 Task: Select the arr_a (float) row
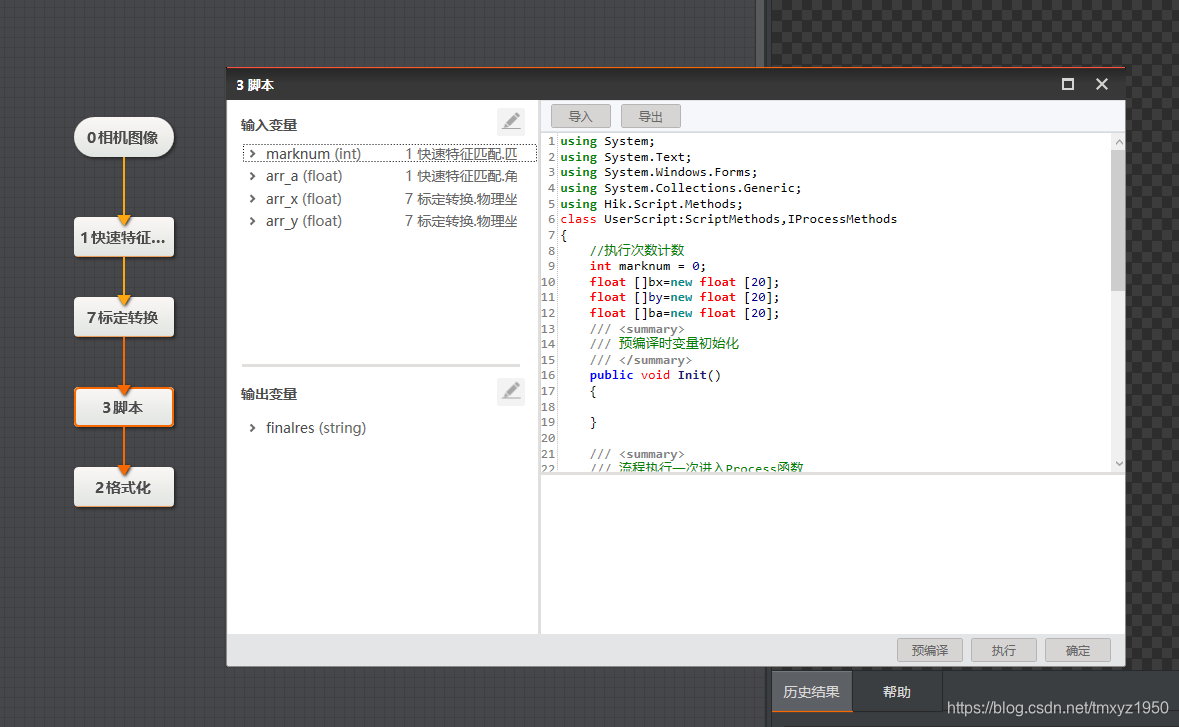389,177
